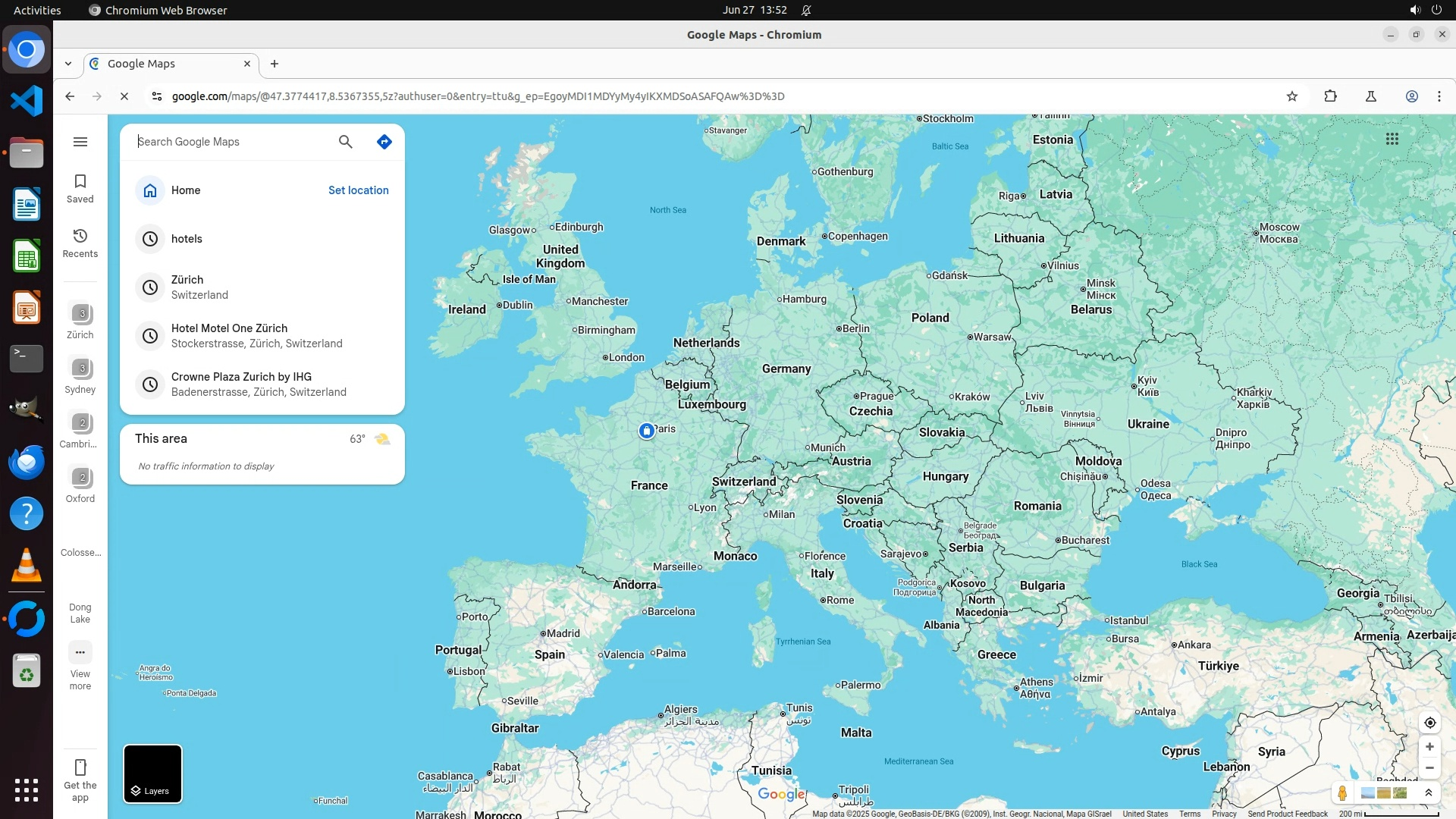This screenshot has width=1456, height=819.
Task: Open Saved places in sidebar
Action: (x=80, y=188)
